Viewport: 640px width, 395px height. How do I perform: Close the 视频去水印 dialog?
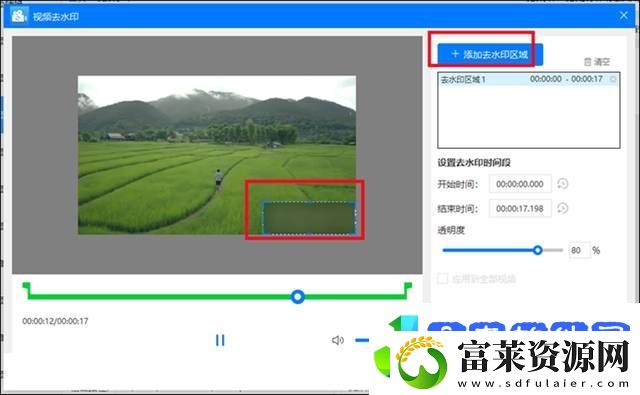[623, 16]
